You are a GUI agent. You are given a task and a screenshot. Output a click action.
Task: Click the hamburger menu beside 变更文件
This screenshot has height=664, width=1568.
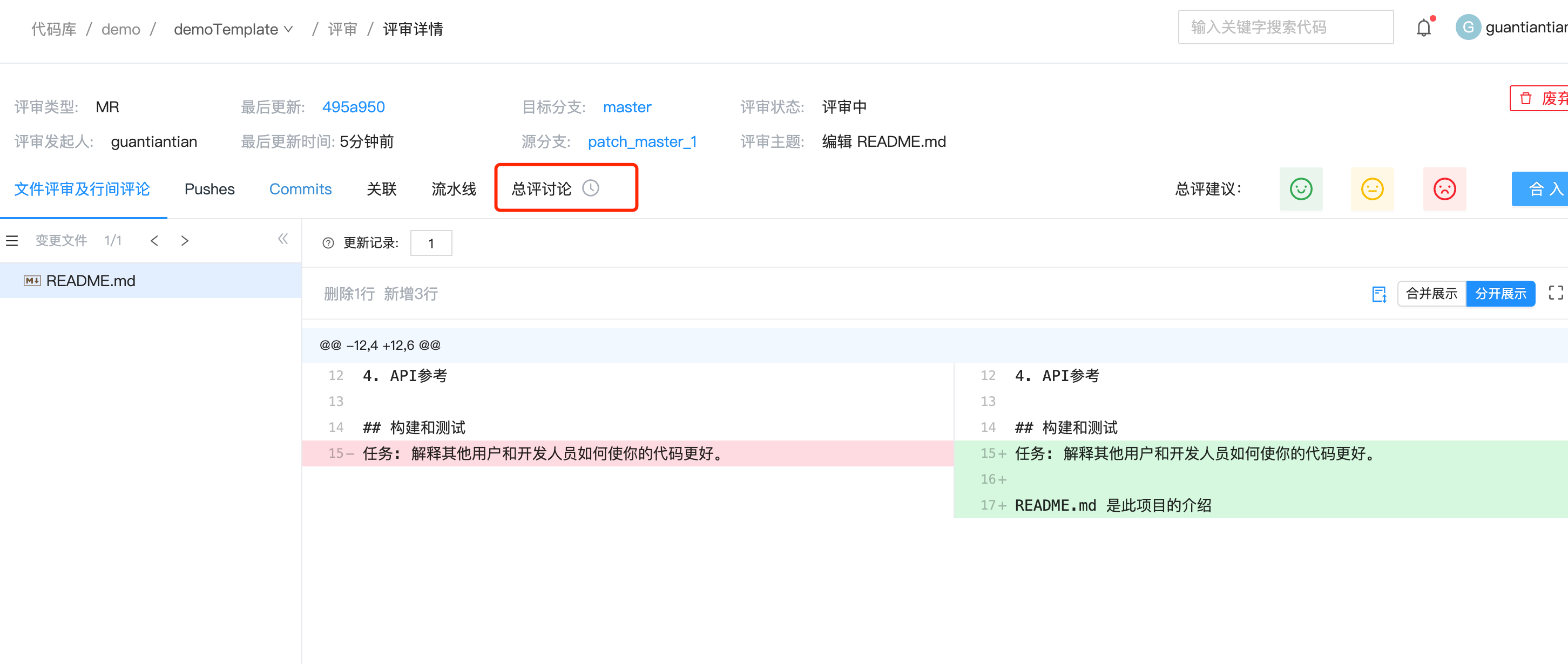click(12, 241)
